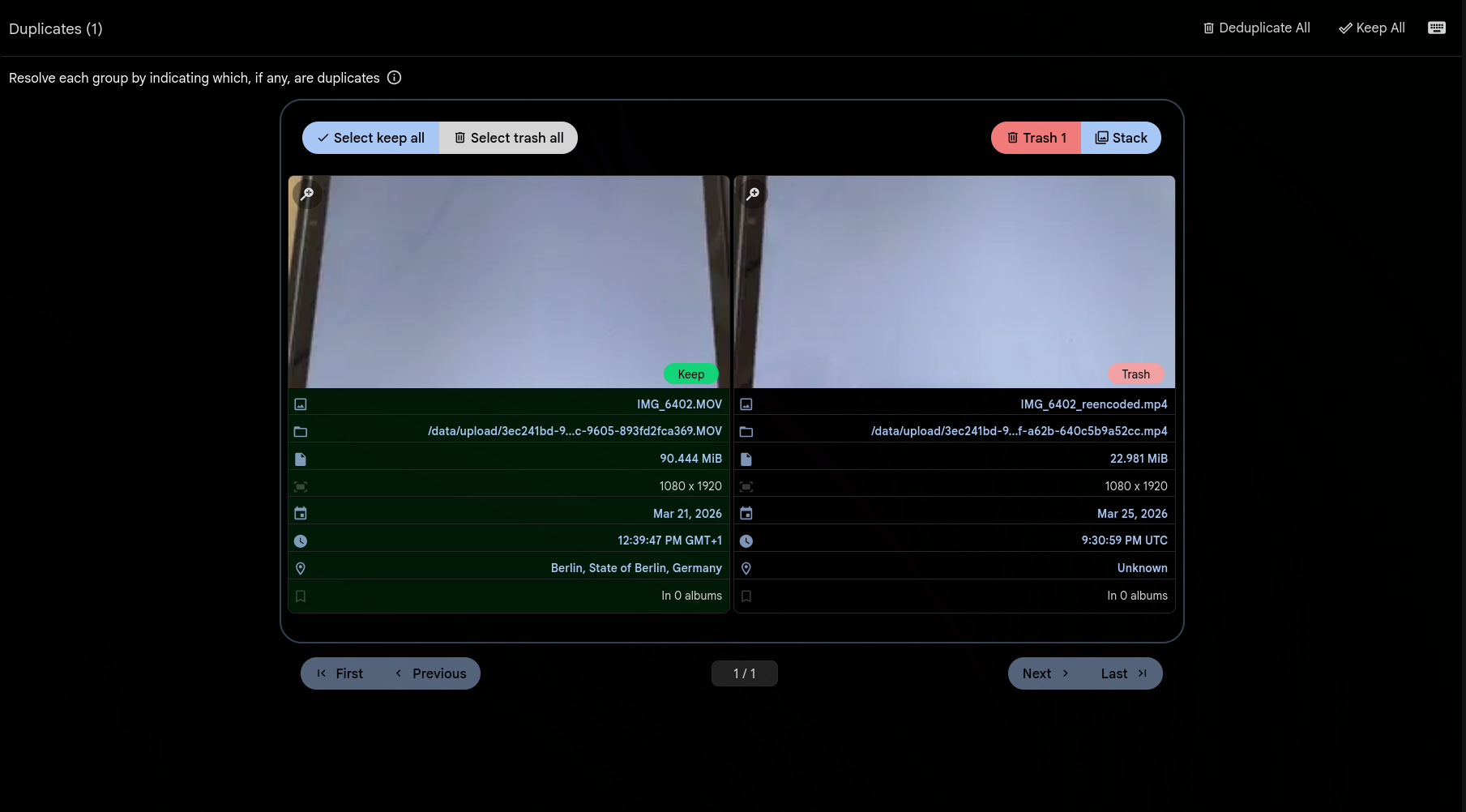The width and height of the screenshot is (1466, 812).
Task: Click Select keep all
Action: coord(370,137)
